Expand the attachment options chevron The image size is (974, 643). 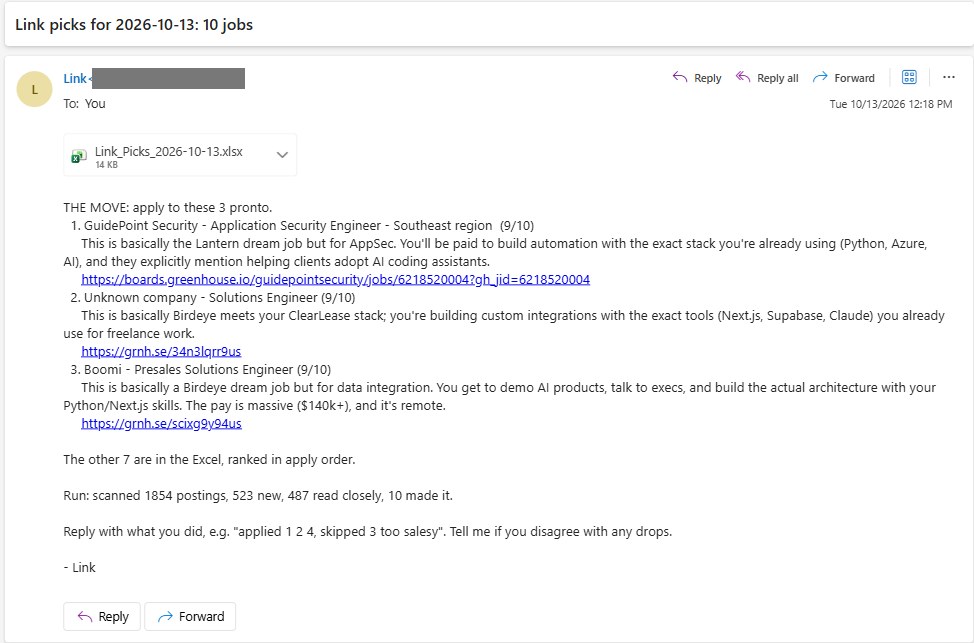[x=282, y=155]
